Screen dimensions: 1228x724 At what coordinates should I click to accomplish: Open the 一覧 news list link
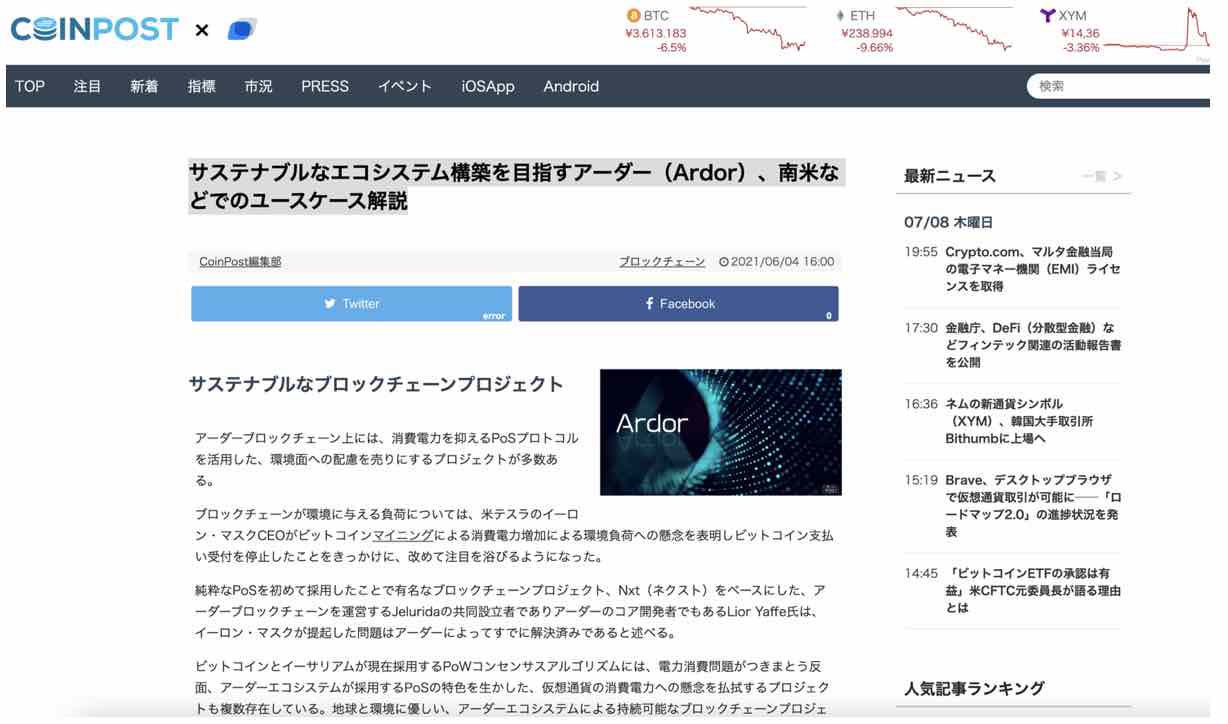click(1102, 176)
